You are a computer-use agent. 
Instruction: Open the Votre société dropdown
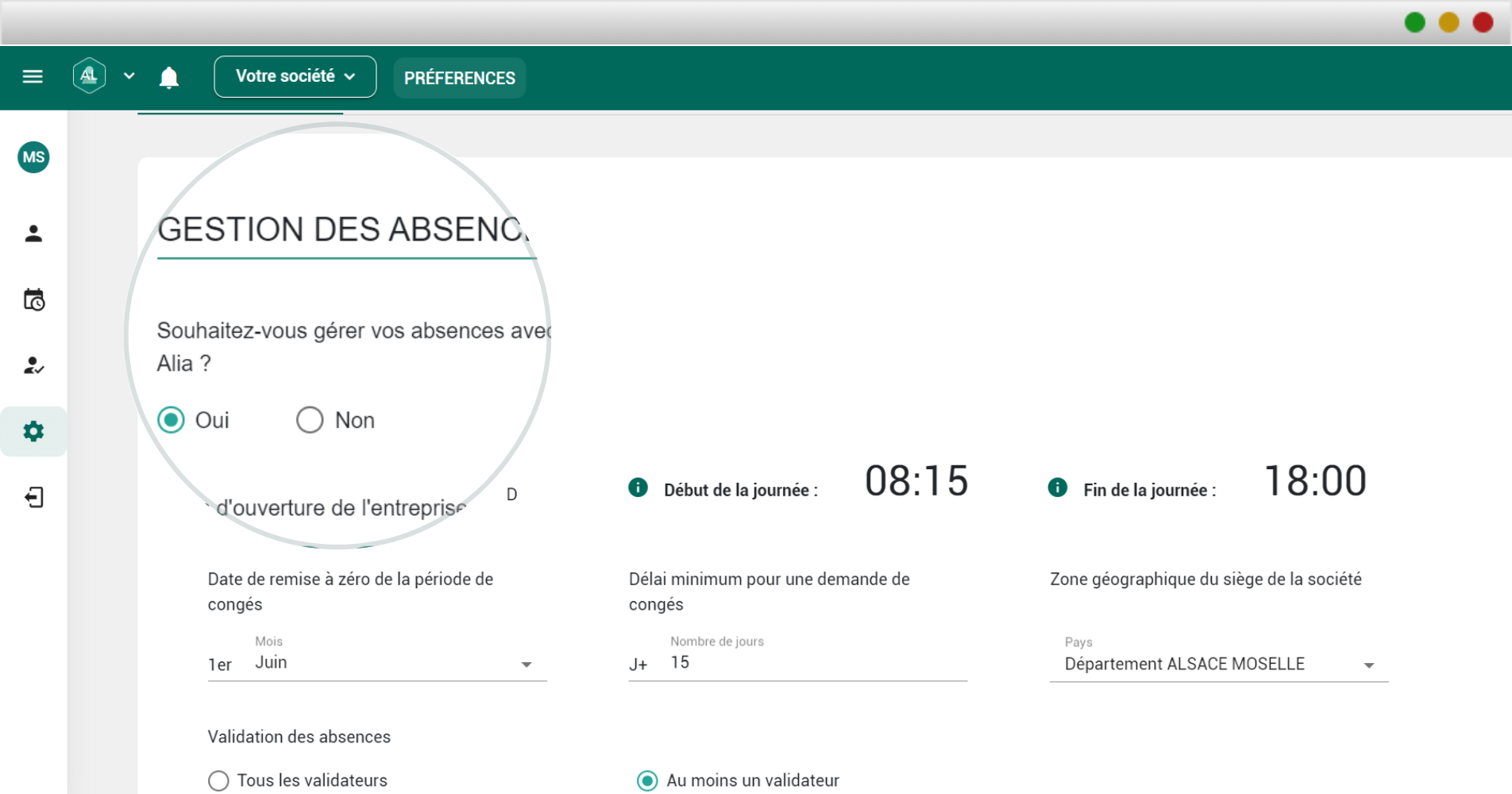[x=295, y=76]
